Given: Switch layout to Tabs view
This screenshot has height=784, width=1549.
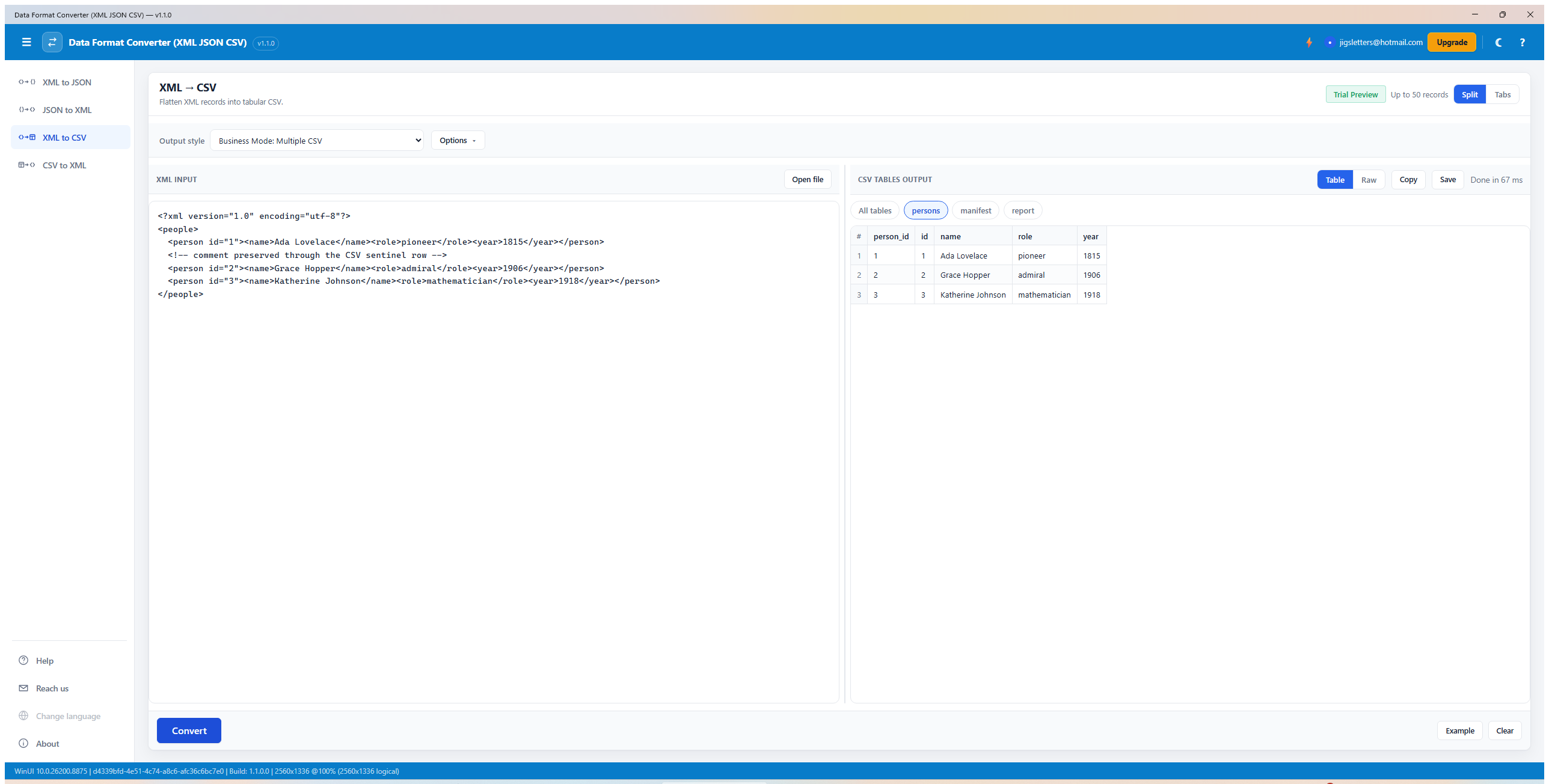Looking at the screenshot, I should pos(1502,94).
